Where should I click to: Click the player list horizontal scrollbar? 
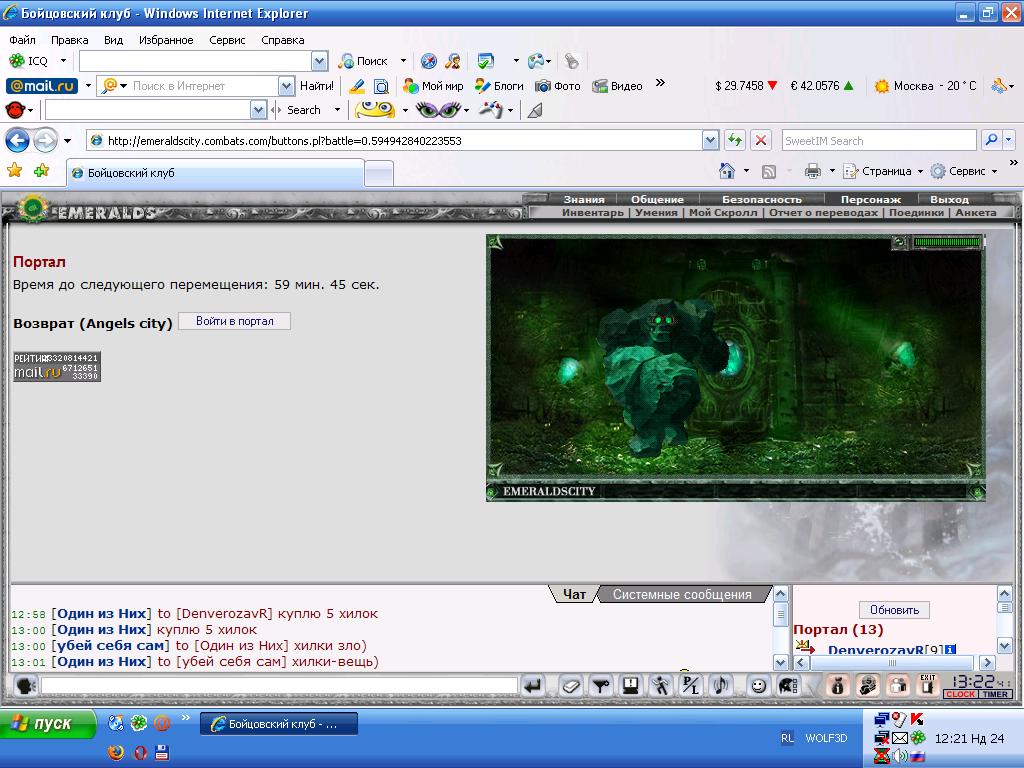[x=893, y=663]
